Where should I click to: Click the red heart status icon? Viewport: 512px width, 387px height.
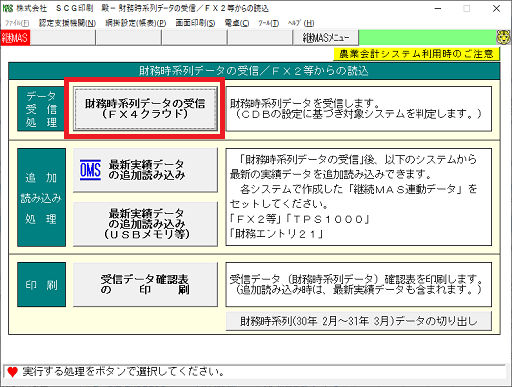(12, 372)
